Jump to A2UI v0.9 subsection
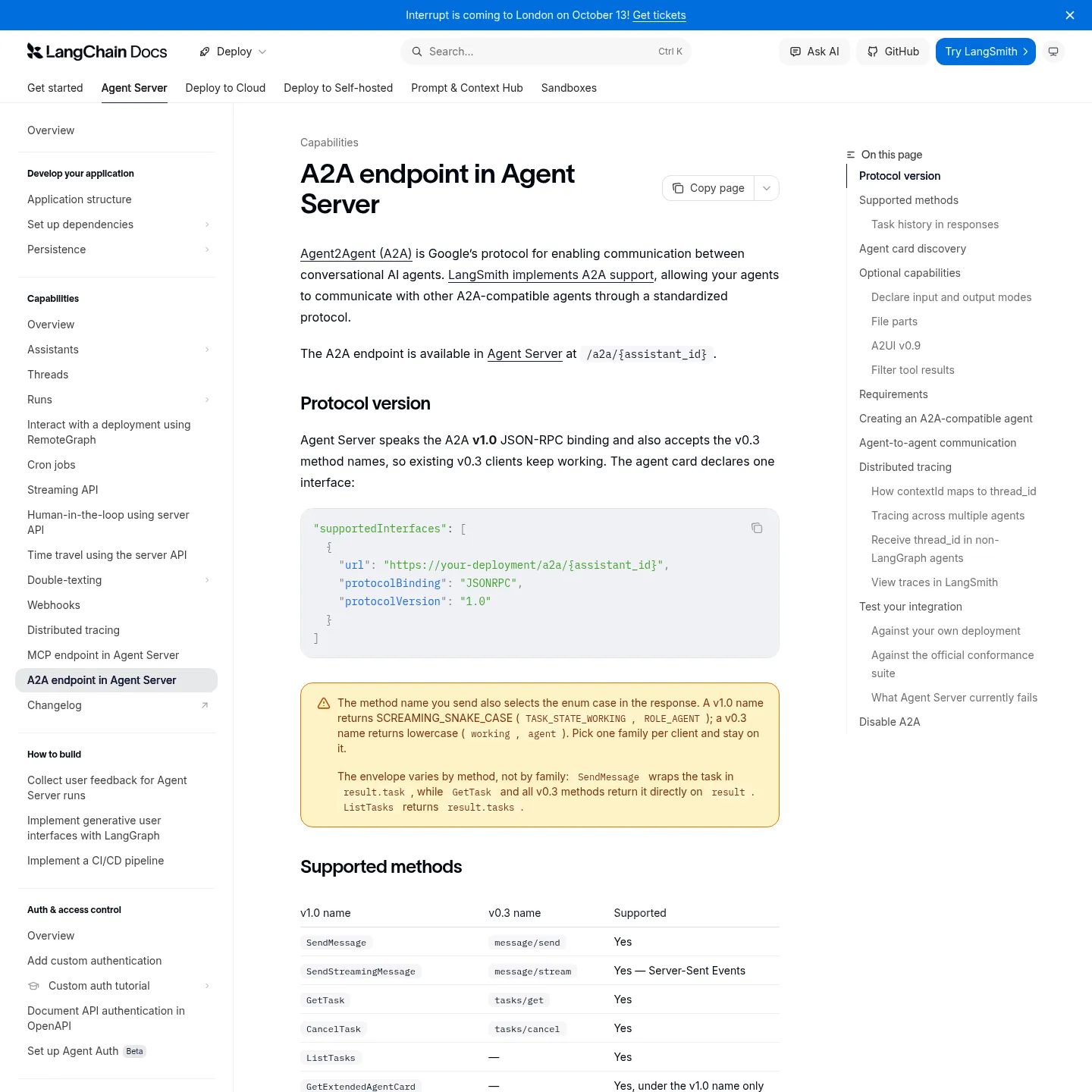Image resolution: width=1092 pixels, height=1092 pixels. pos(896,346)
